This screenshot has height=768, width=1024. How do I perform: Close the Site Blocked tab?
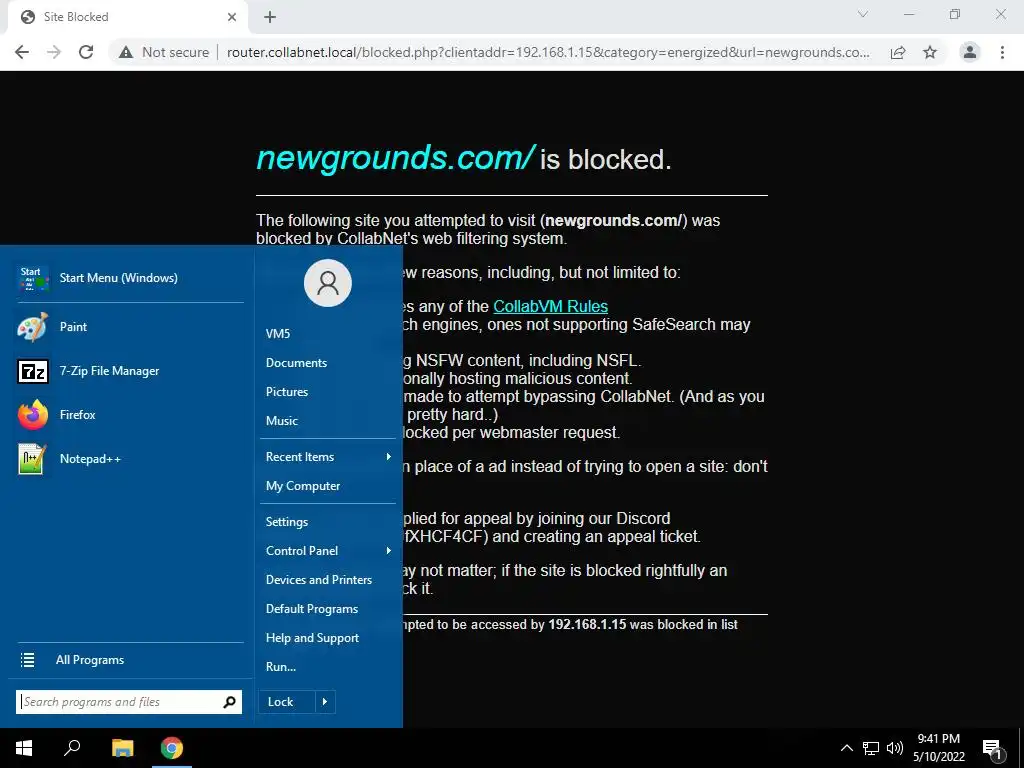(232, 17)
